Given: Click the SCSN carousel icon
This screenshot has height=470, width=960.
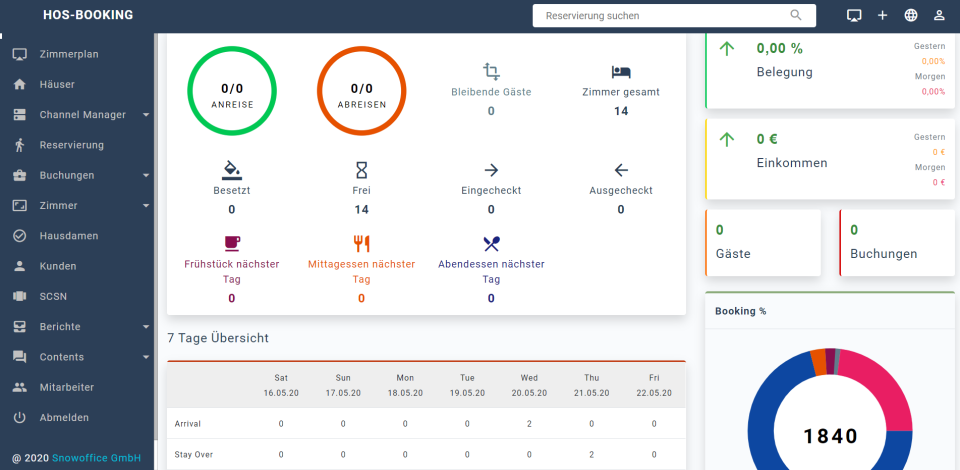Looking at the screenshot, I should (20, 296).
